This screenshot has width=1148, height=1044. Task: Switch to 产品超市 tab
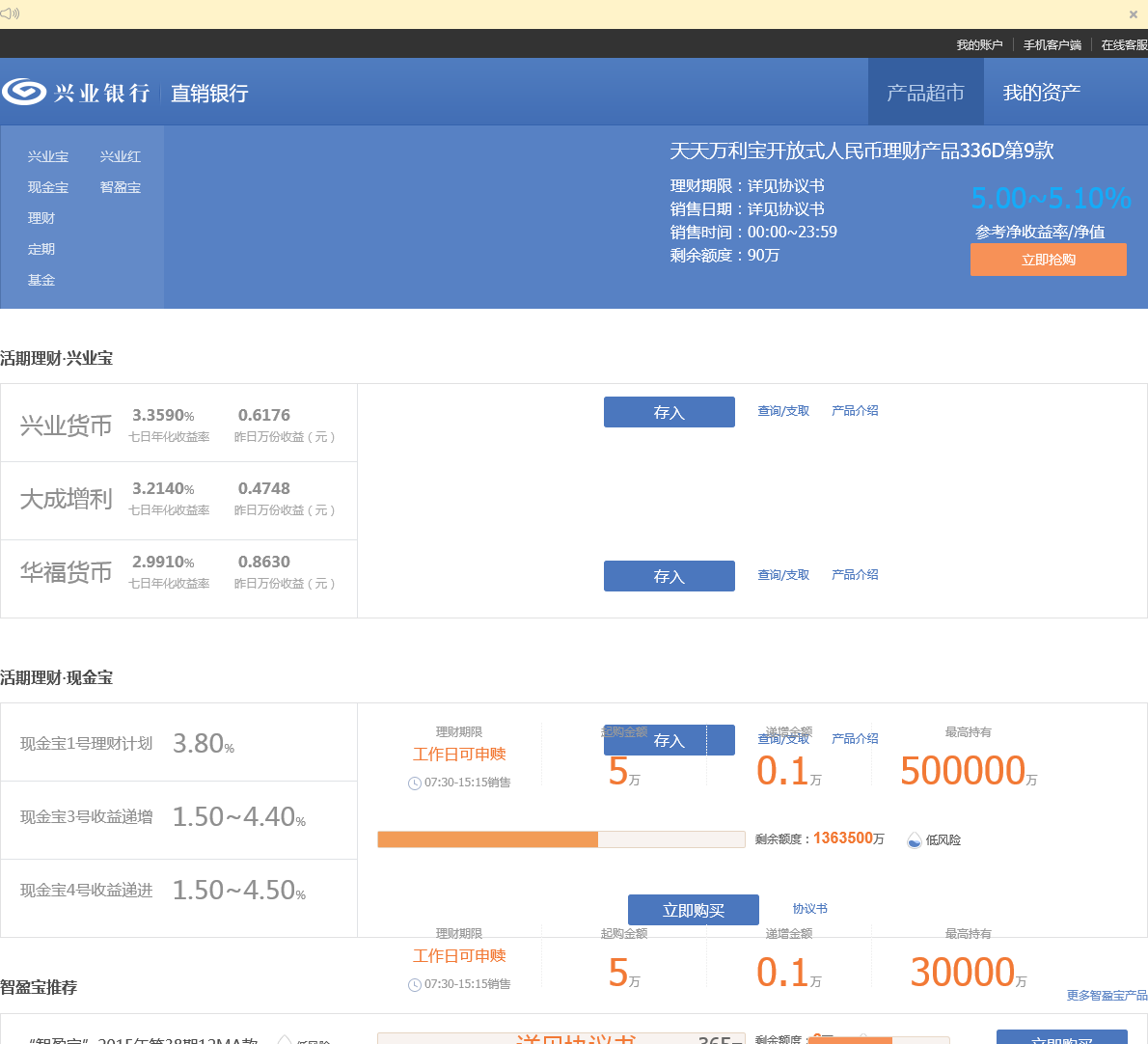[x=925, y=93]
